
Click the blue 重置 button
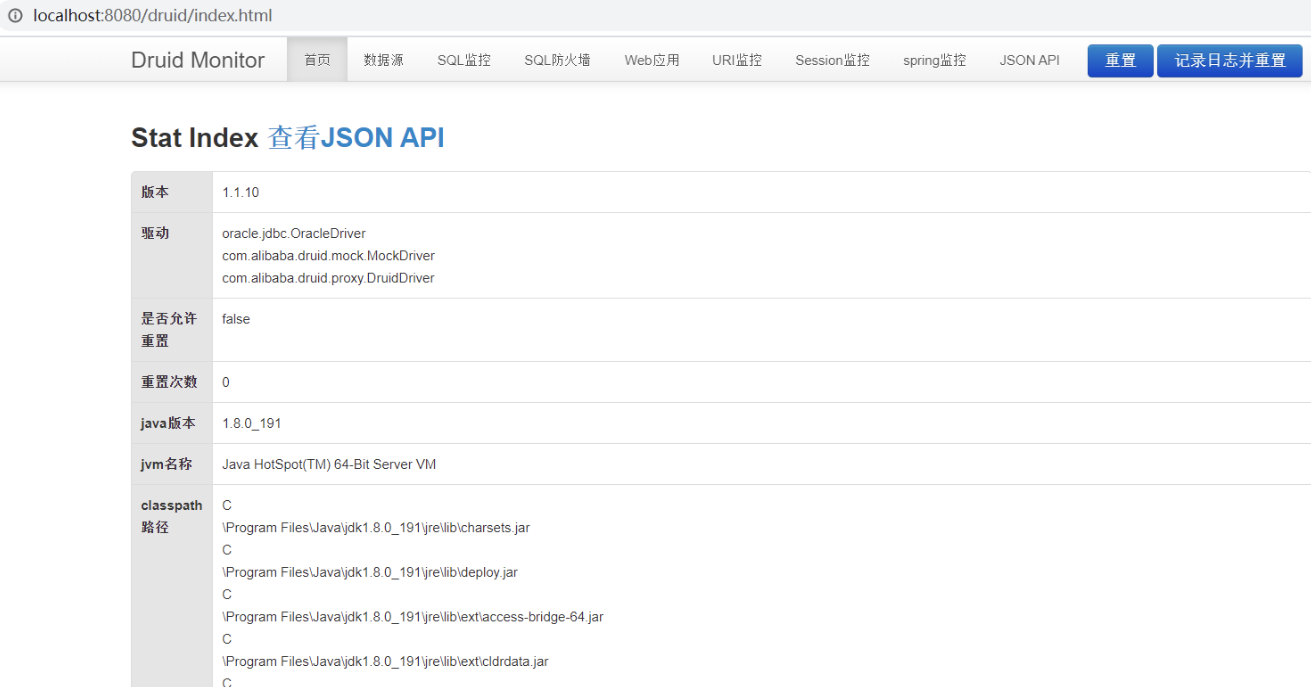pos(1120,61)
